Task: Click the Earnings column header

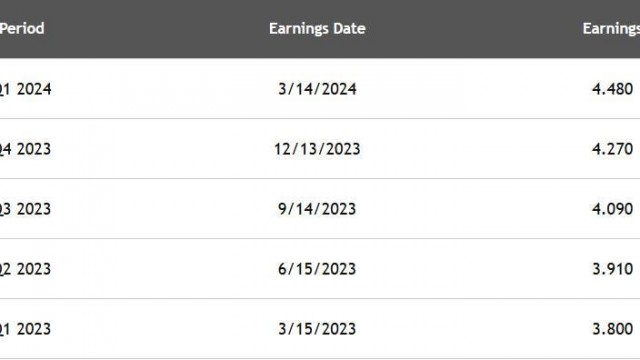Action: pos(611,29)
